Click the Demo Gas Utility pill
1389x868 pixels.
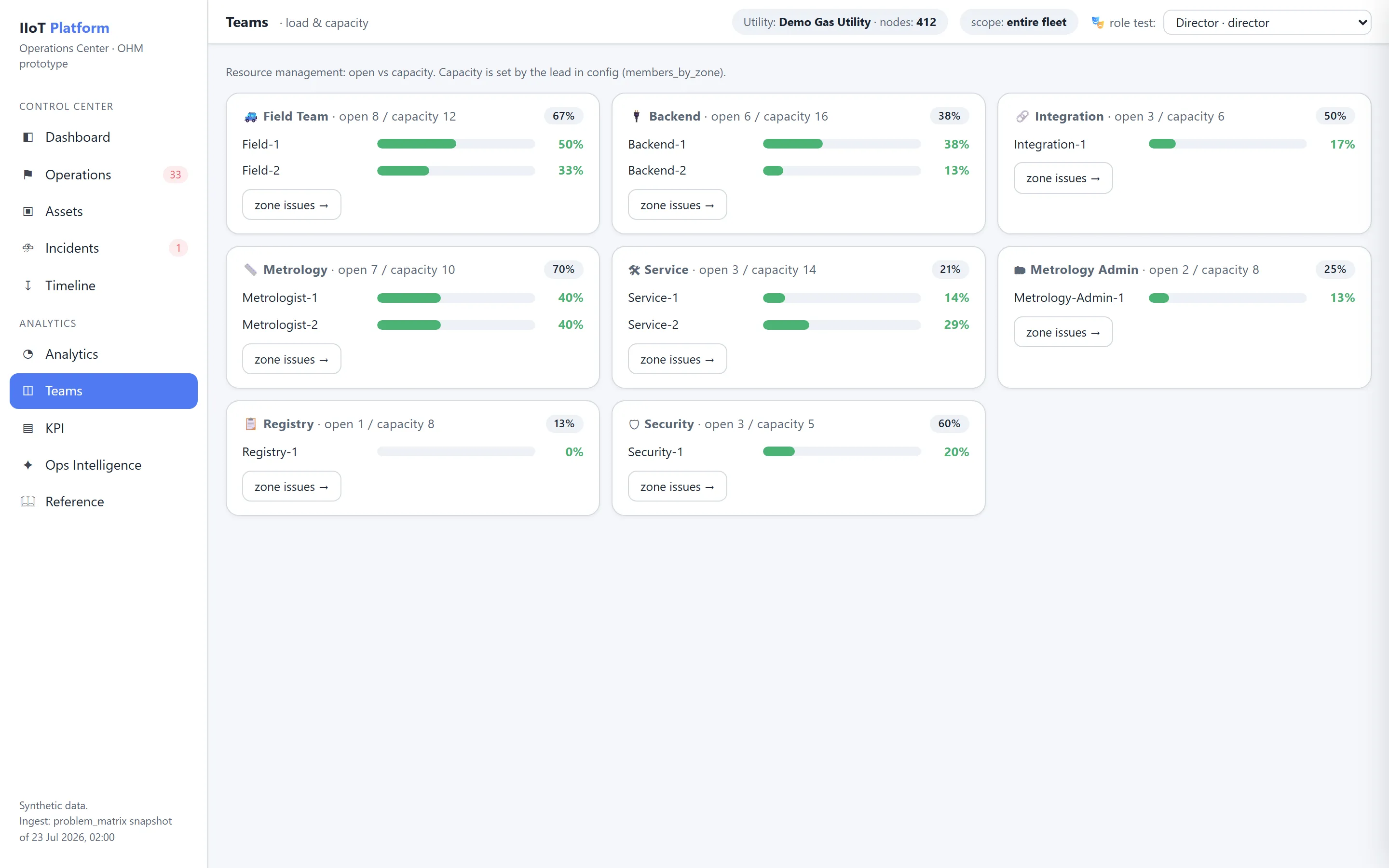click(x=839, y=22)
